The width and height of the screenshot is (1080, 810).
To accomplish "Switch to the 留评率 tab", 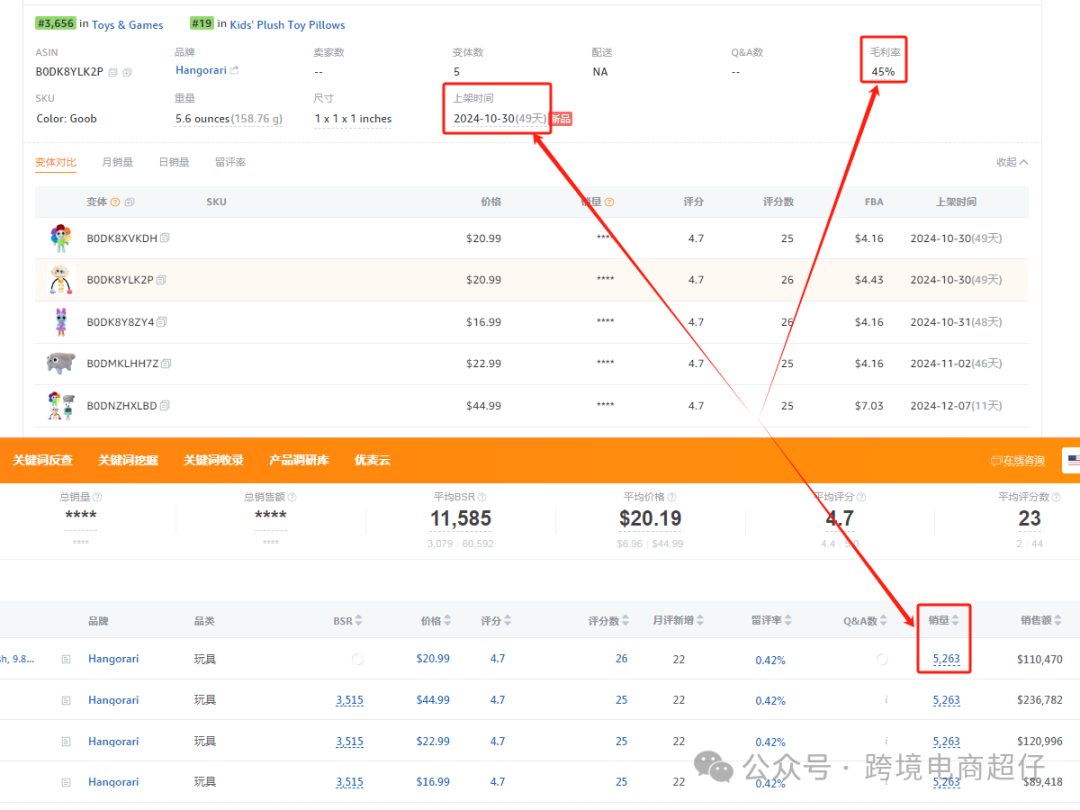I will click(x=230, y=163).
